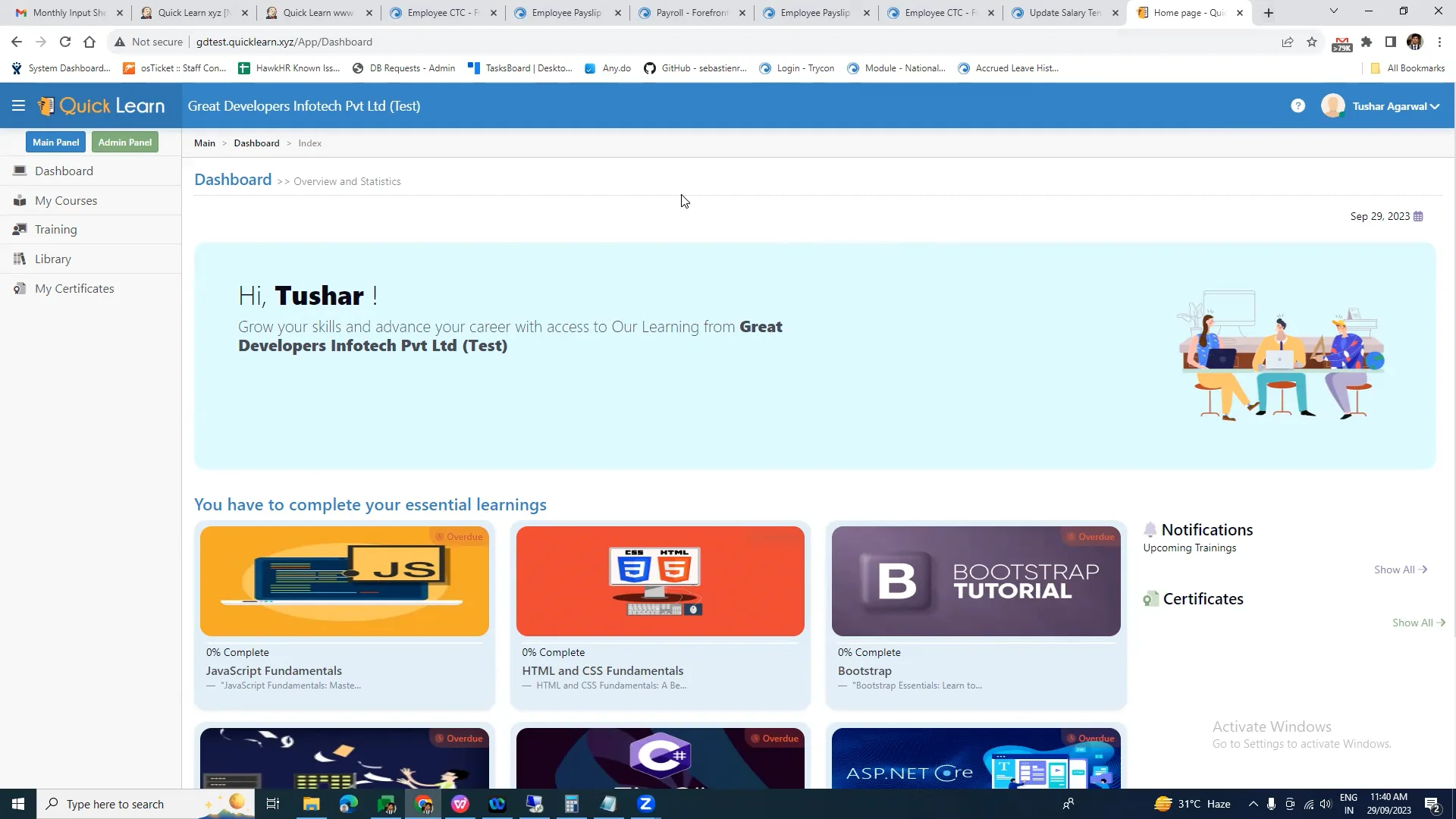
Task: Bookmark this page with the star icon
Action: click(1312, 42)
